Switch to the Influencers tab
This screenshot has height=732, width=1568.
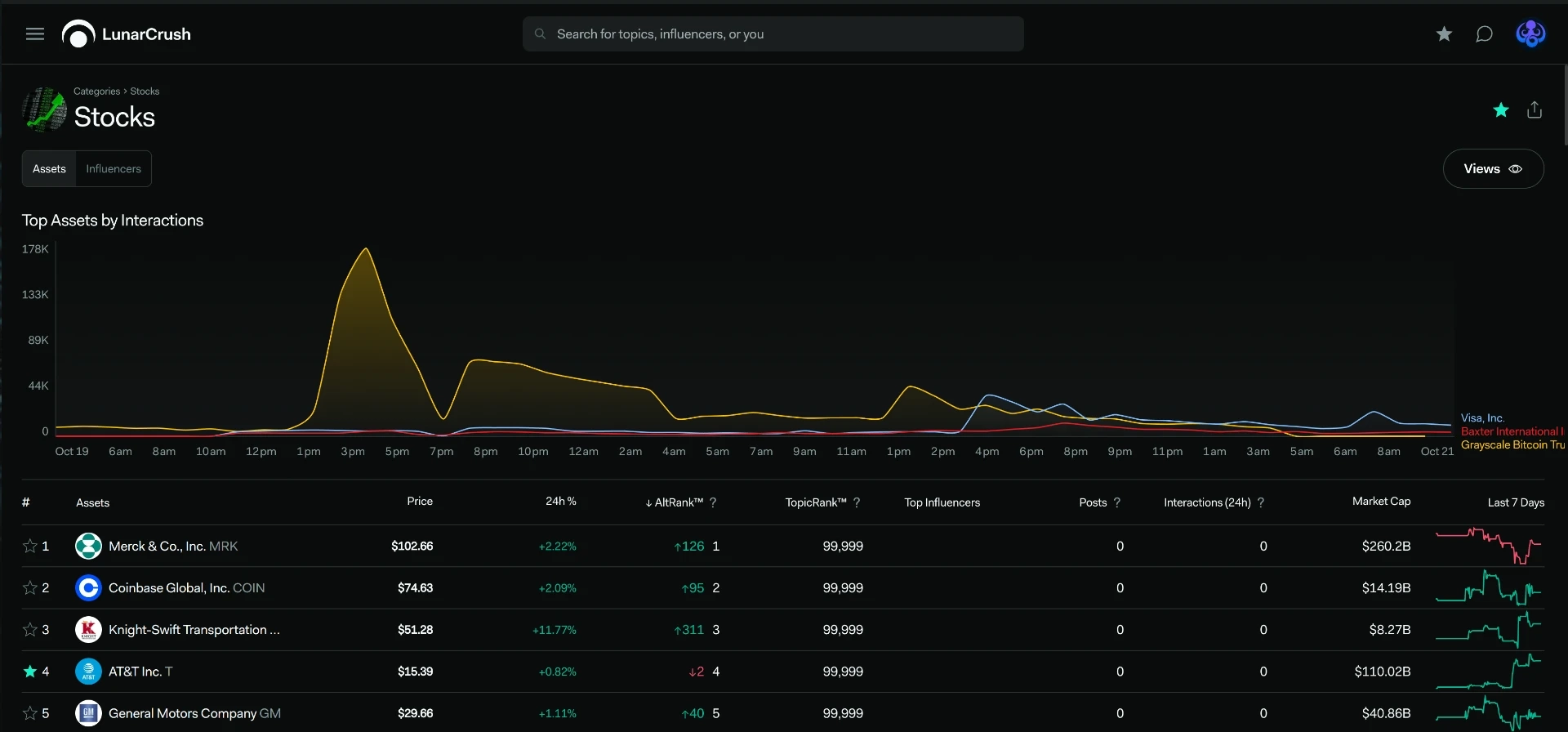[x=114, y=169]
